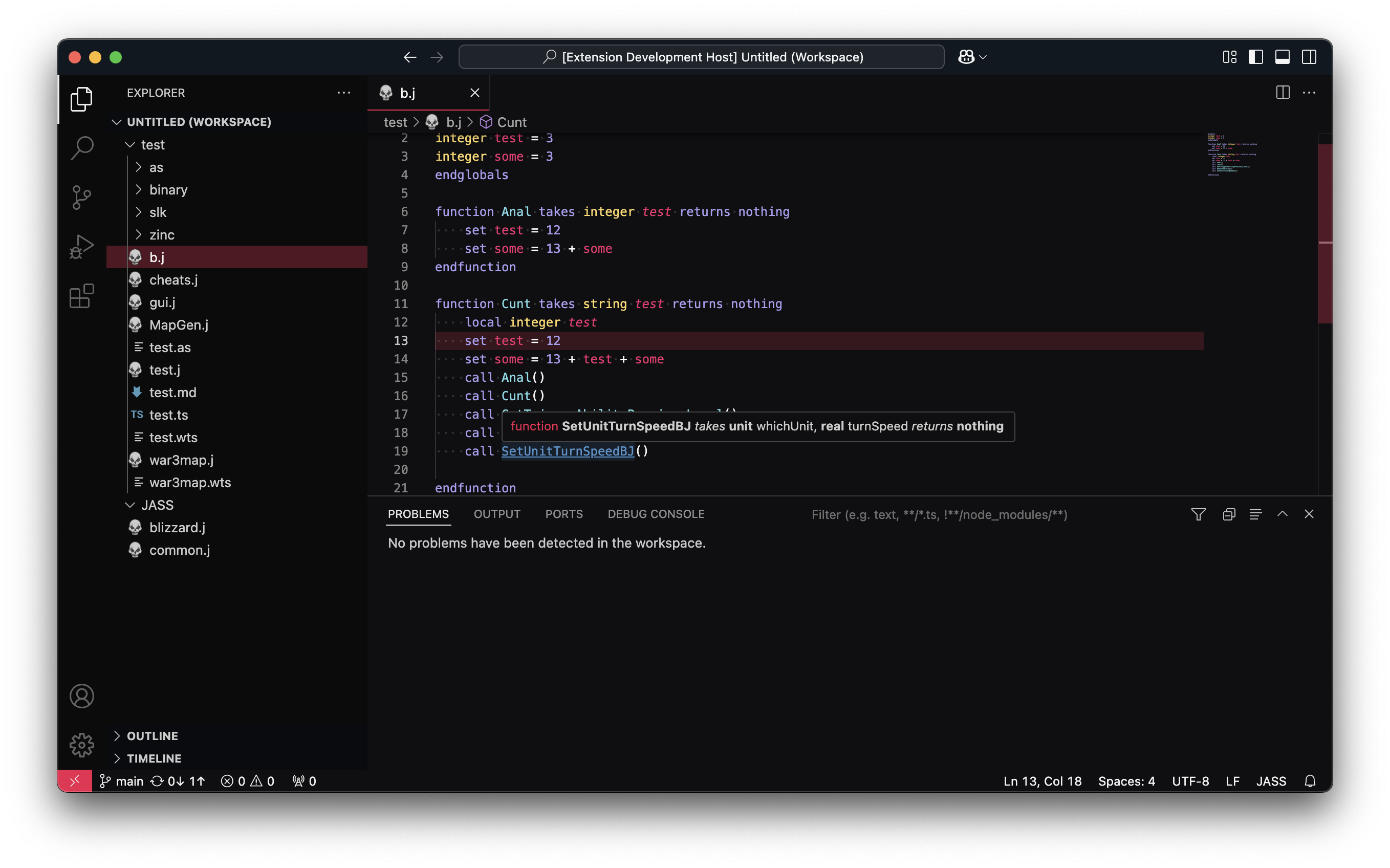This screenshot has height=868, width=1390.
Task: Click the notifications bell in status bar
Action: coord(1310,782)
